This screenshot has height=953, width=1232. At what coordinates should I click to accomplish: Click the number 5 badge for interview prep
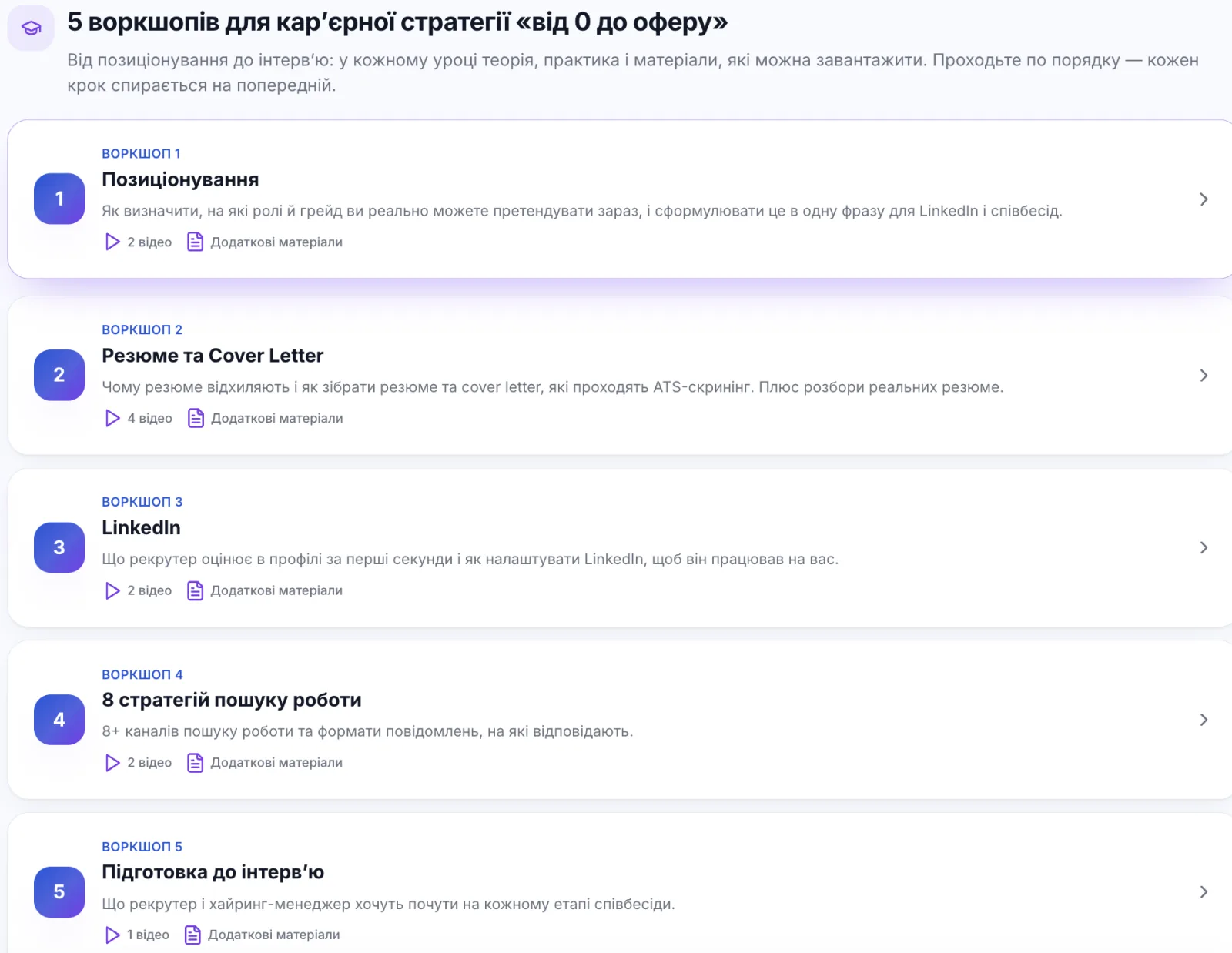(x=59, y=891)
